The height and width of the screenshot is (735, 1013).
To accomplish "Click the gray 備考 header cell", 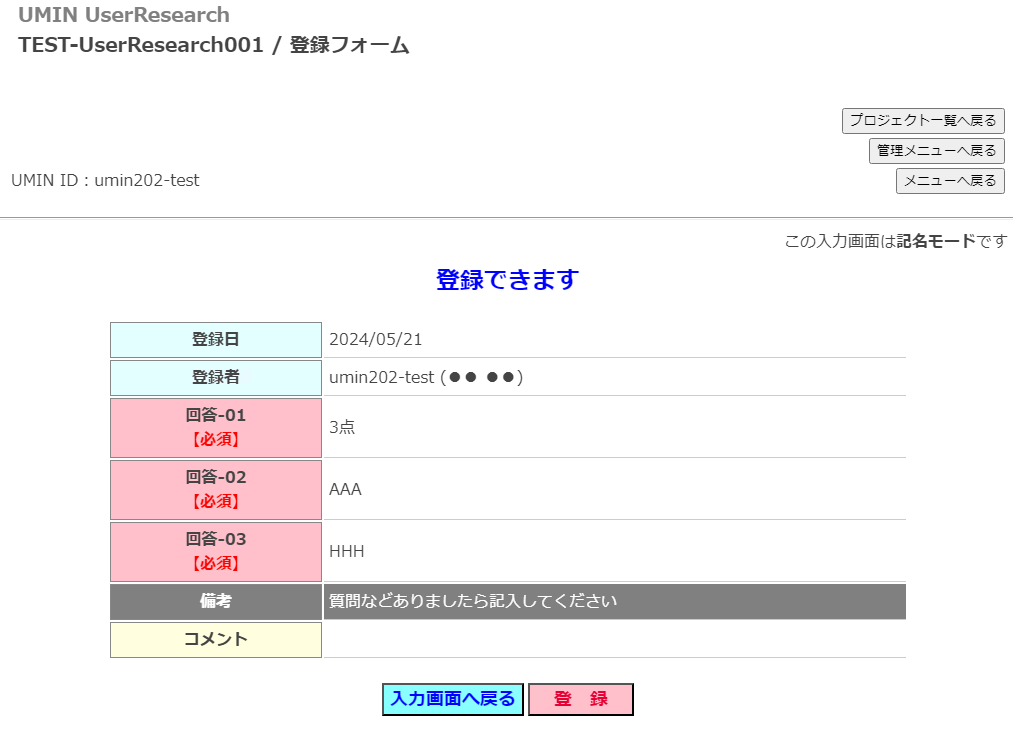I will [x=216, y=602].
